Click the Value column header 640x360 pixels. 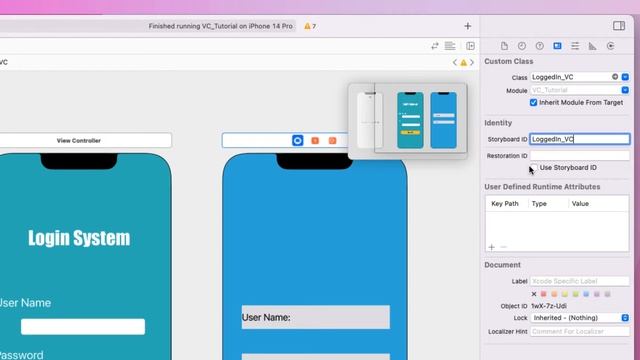coord(580,204)
